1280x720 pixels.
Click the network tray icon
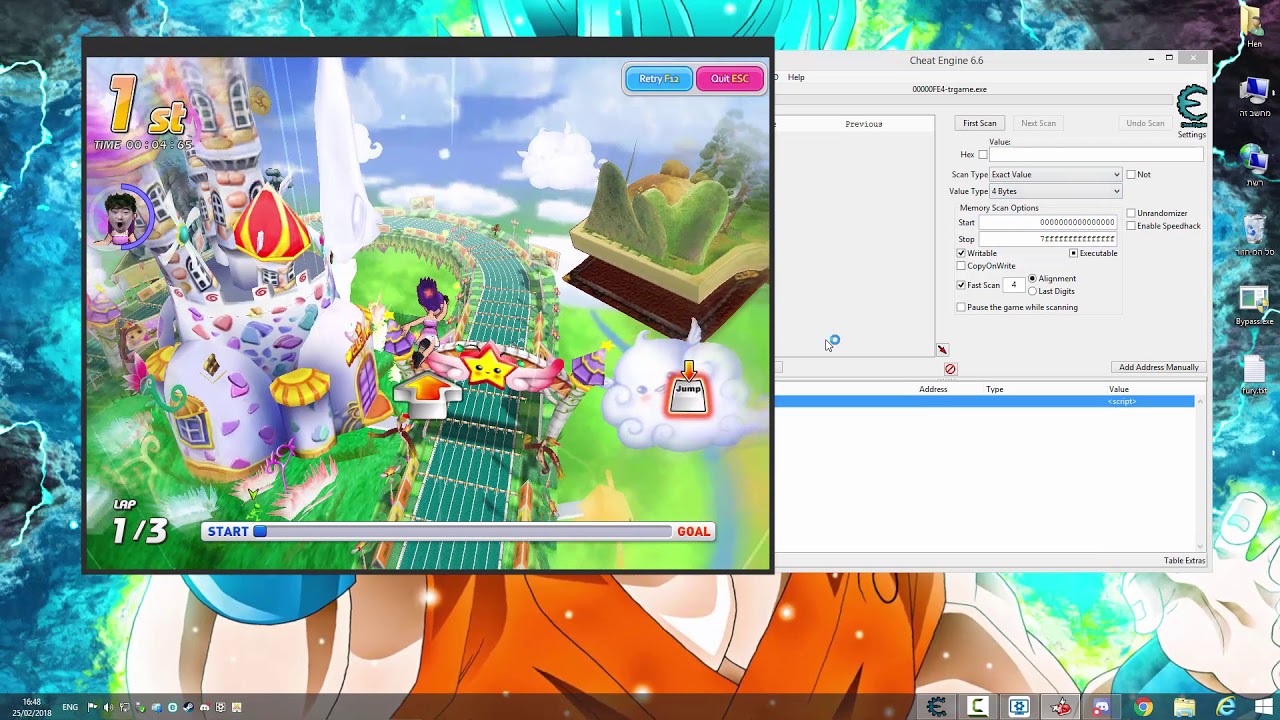(124, 707)
